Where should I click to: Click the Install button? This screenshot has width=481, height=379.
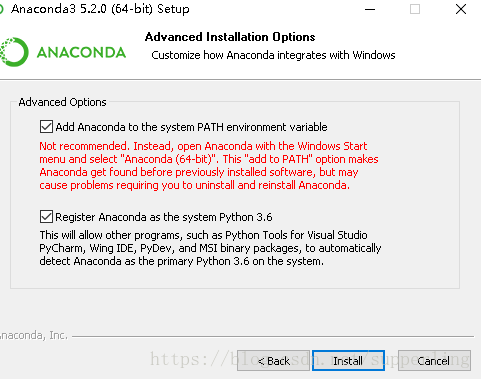(x=348, y=360)
